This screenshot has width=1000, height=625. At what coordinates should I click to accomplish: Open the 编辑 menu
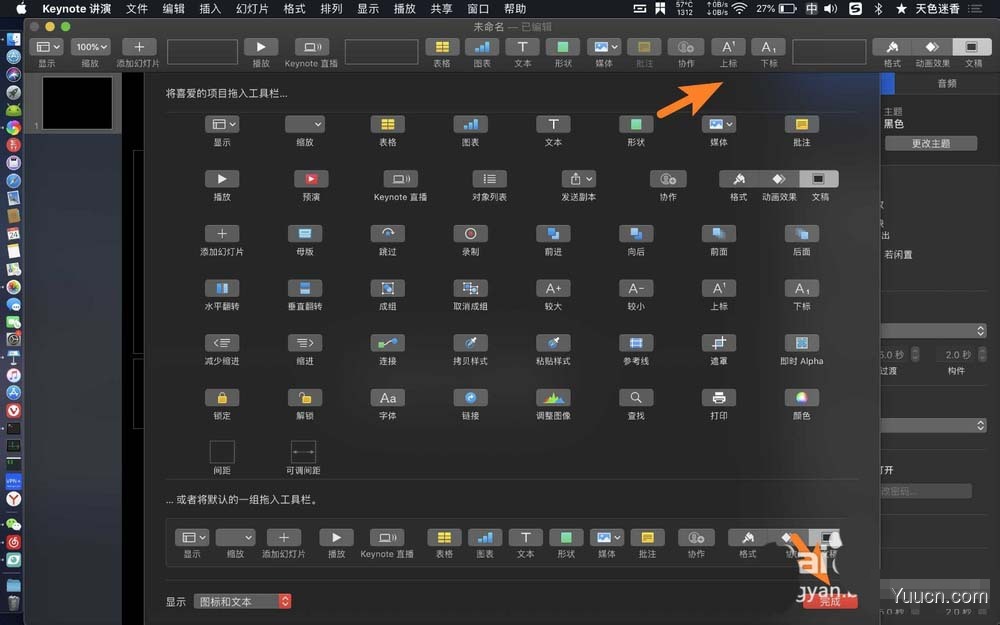point(173,8)
